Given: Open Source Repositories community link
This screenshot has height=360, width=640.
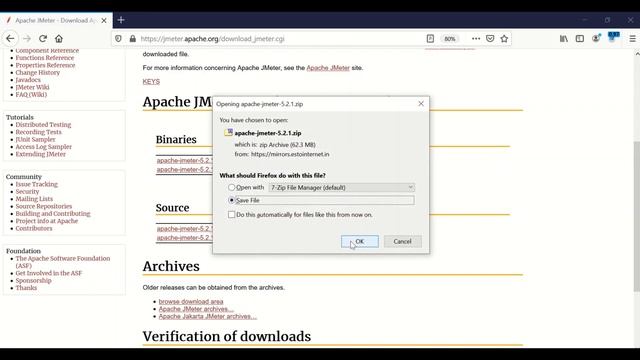Looking at the screenshot, I should point(44,206).
